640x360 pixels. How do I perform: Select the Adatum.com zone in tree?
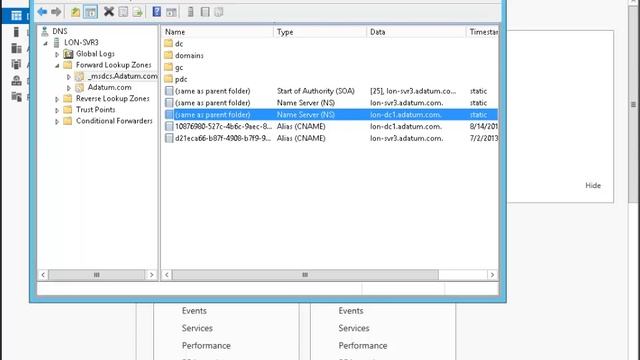click(x=109, y=87)
